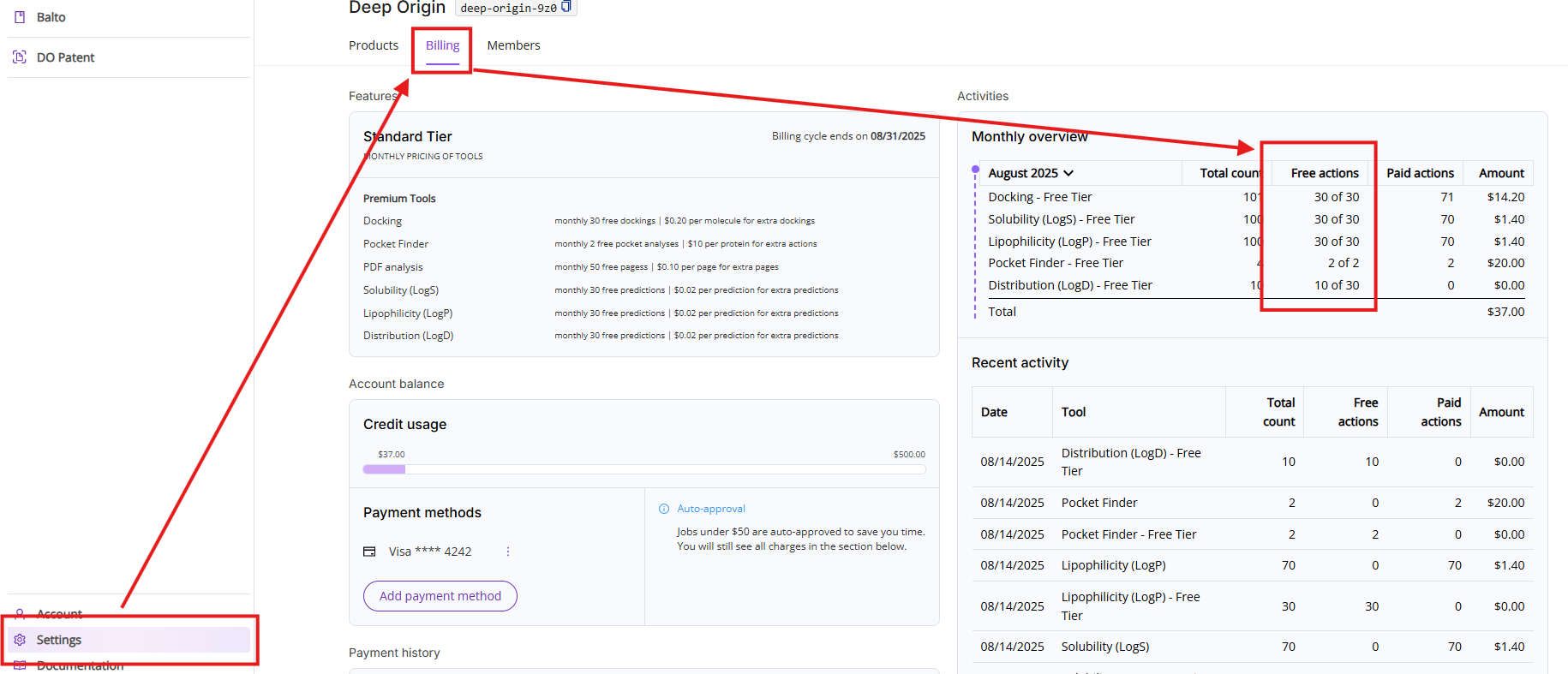Click the Add payment method button

(x=440, y=596)
